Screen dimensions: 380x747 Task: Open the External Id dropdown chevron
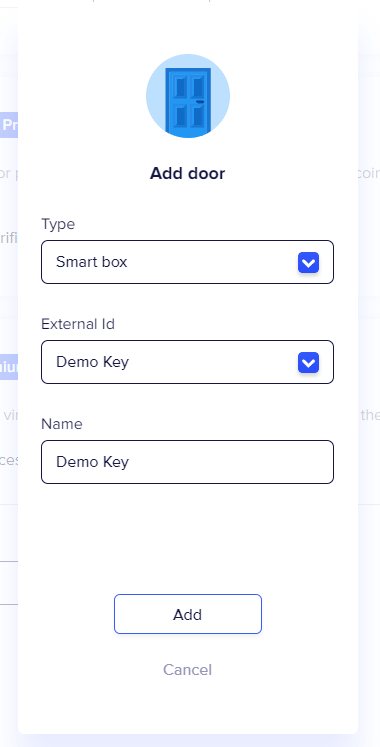coord(308,363)
